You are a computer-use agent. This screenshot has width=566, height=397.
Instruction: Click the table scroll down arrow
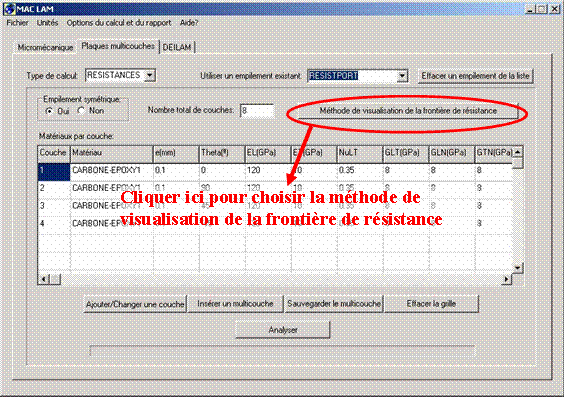click(x=518, y=268)
